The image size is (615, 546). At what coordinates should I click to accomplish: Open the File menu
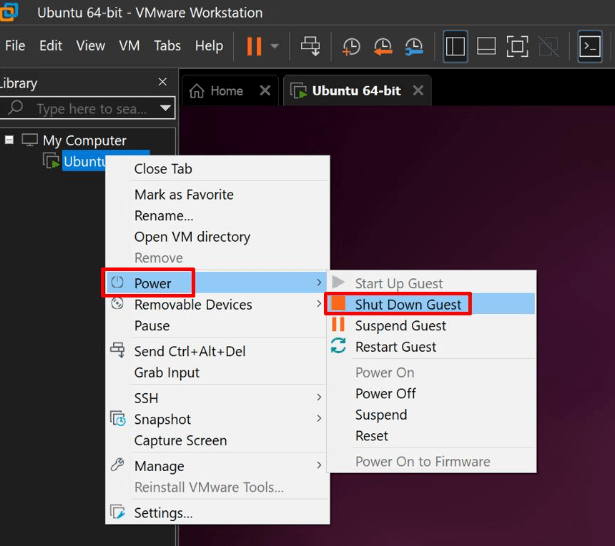click(x=15, y=46)
